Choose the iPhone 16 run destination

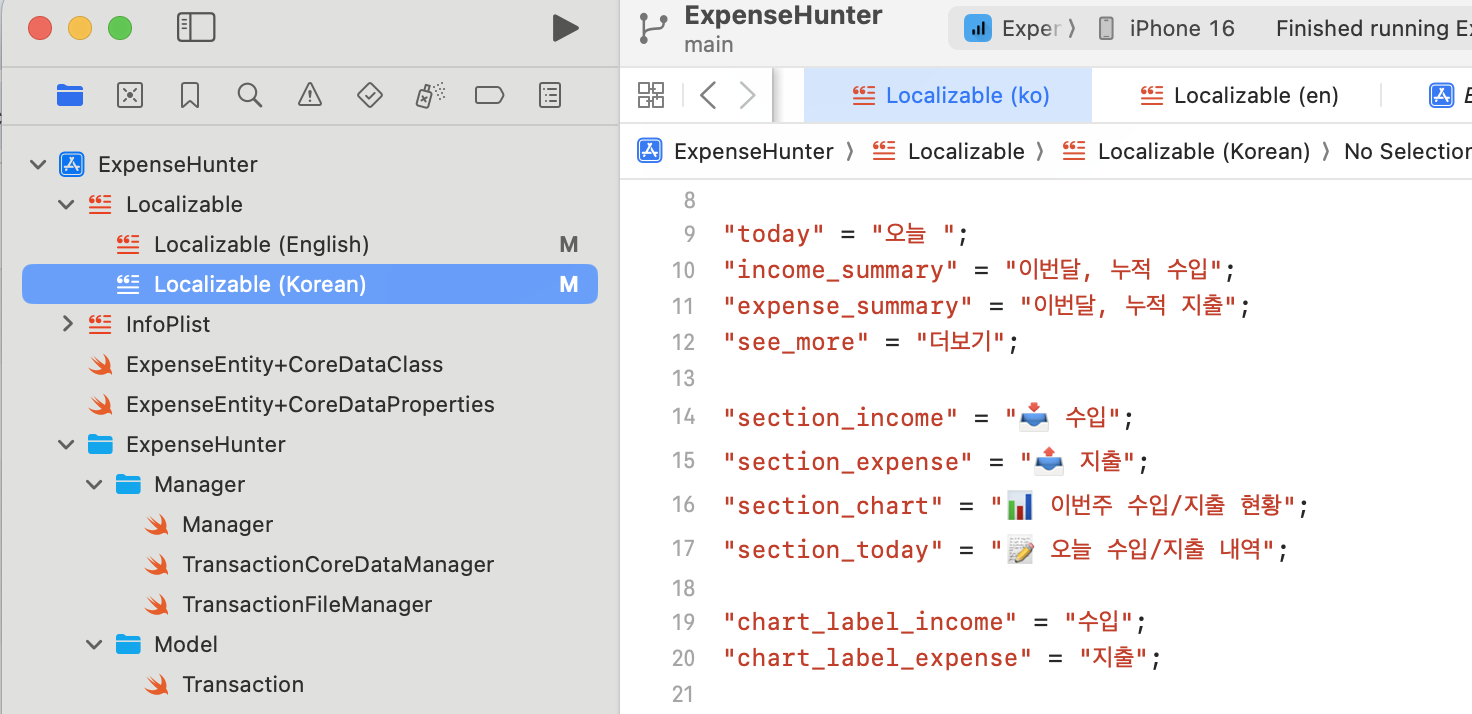point(1166,28)
